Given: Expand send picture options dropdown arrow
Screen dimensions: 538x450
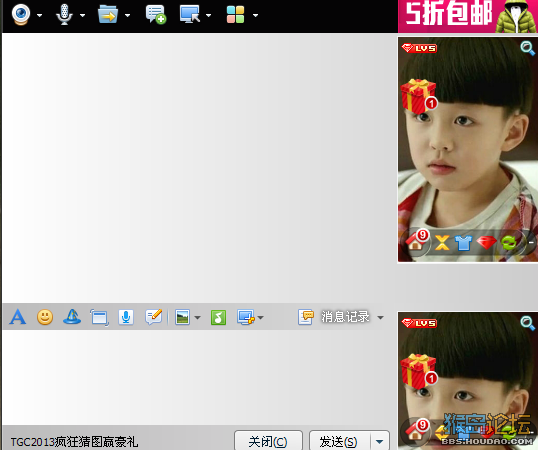Looking at the screenshot, I should click(197, 318).
